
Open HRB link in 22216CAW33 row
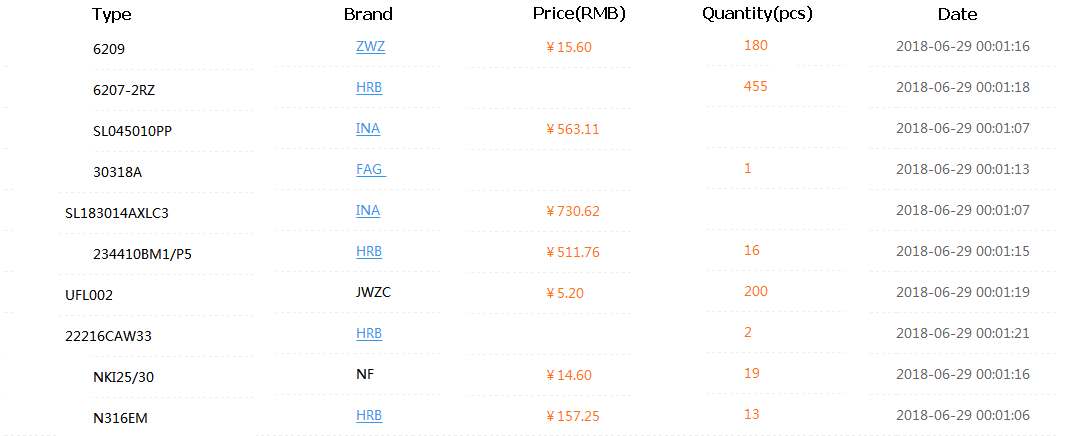point(369,333)
